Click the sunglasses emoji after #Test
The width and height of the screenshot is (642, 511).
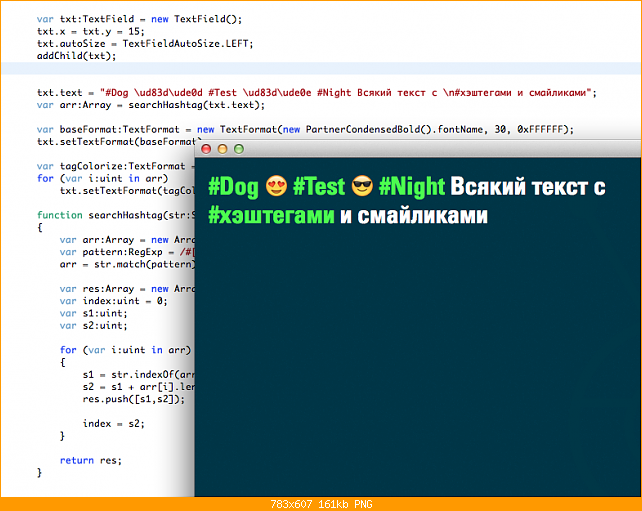[x=362, y=186]
